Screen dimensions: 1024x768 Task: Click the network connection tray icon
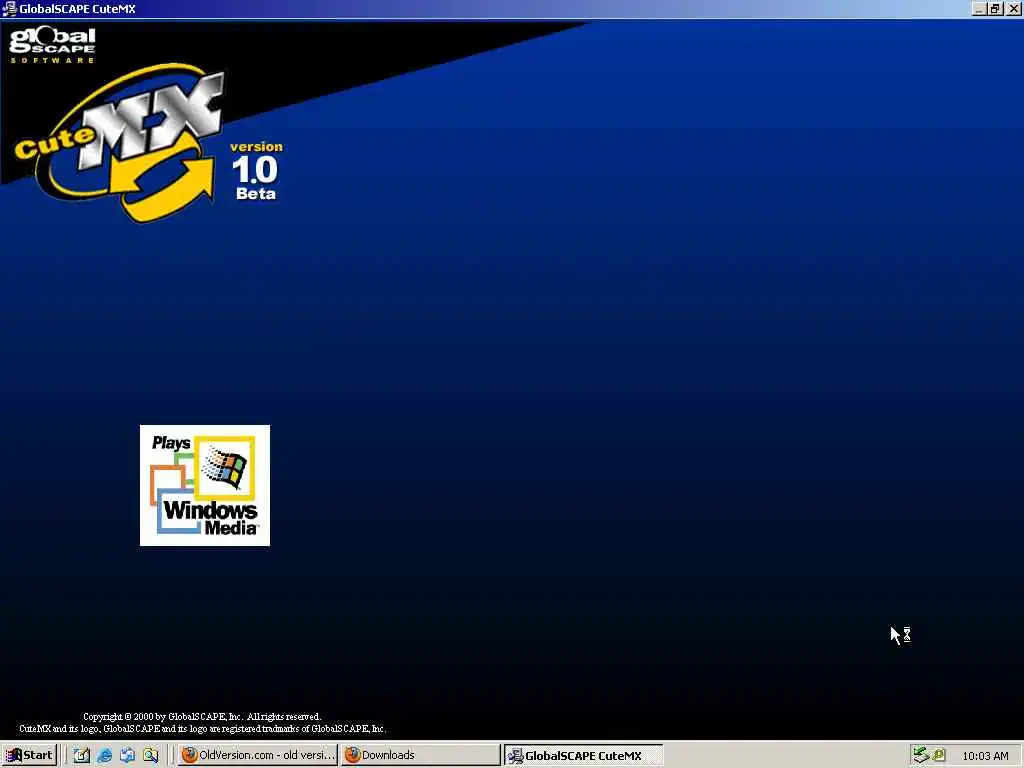[921, 755]
